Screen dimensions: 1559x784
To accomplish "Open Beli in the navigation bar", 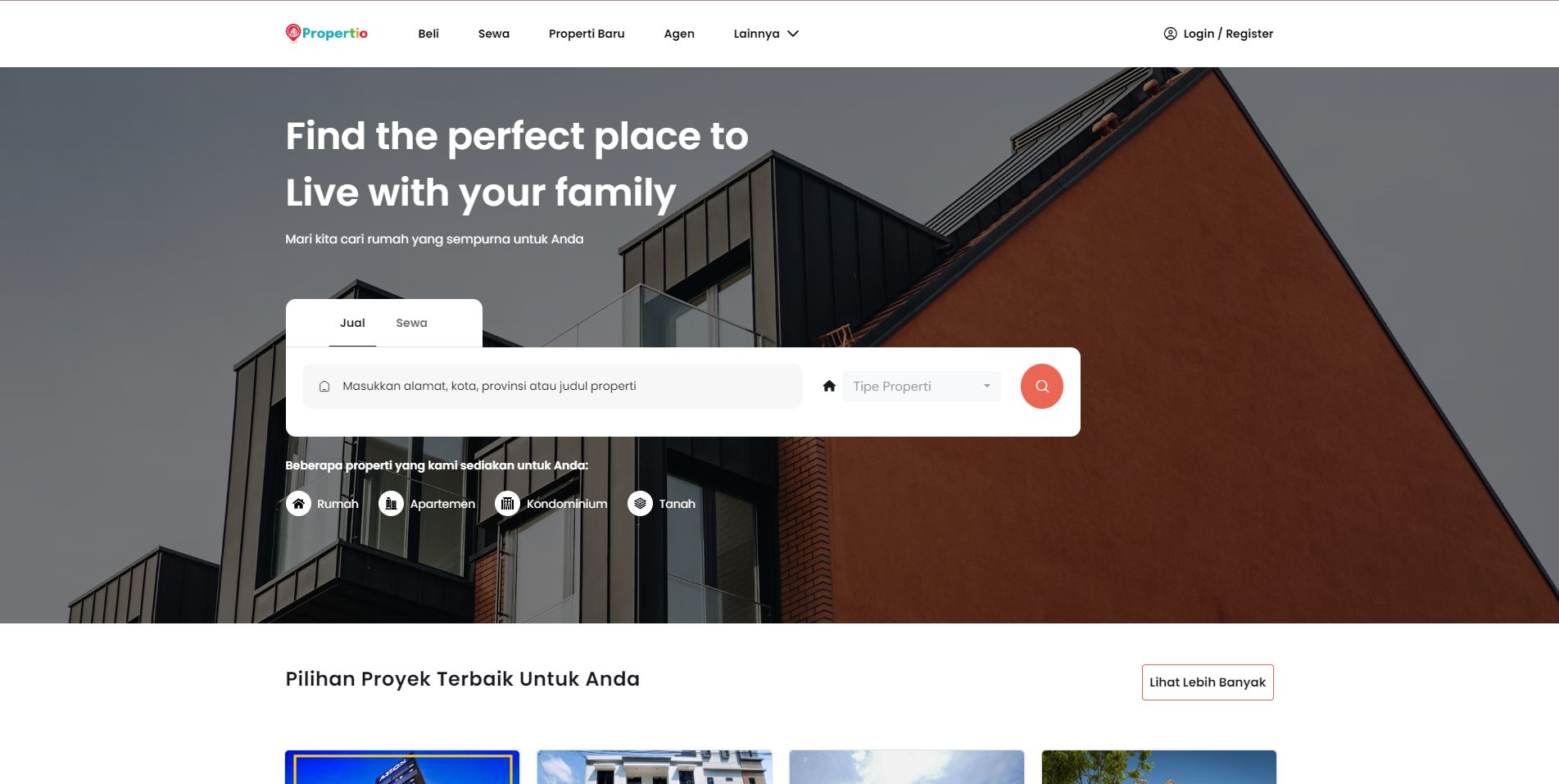I will (x=428, y=34).
